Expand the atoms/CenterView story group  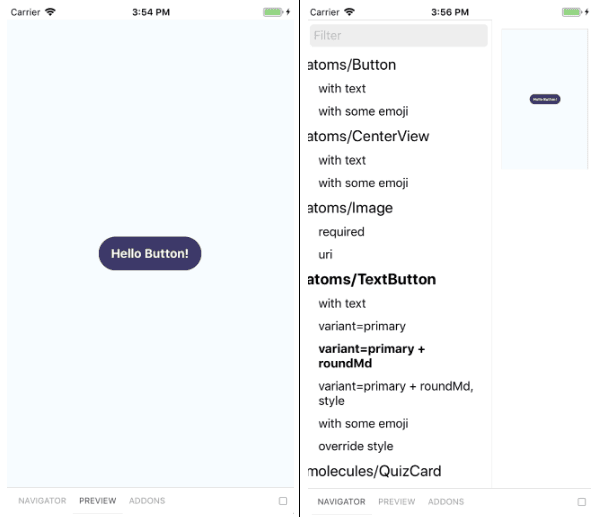pos(369,136)
